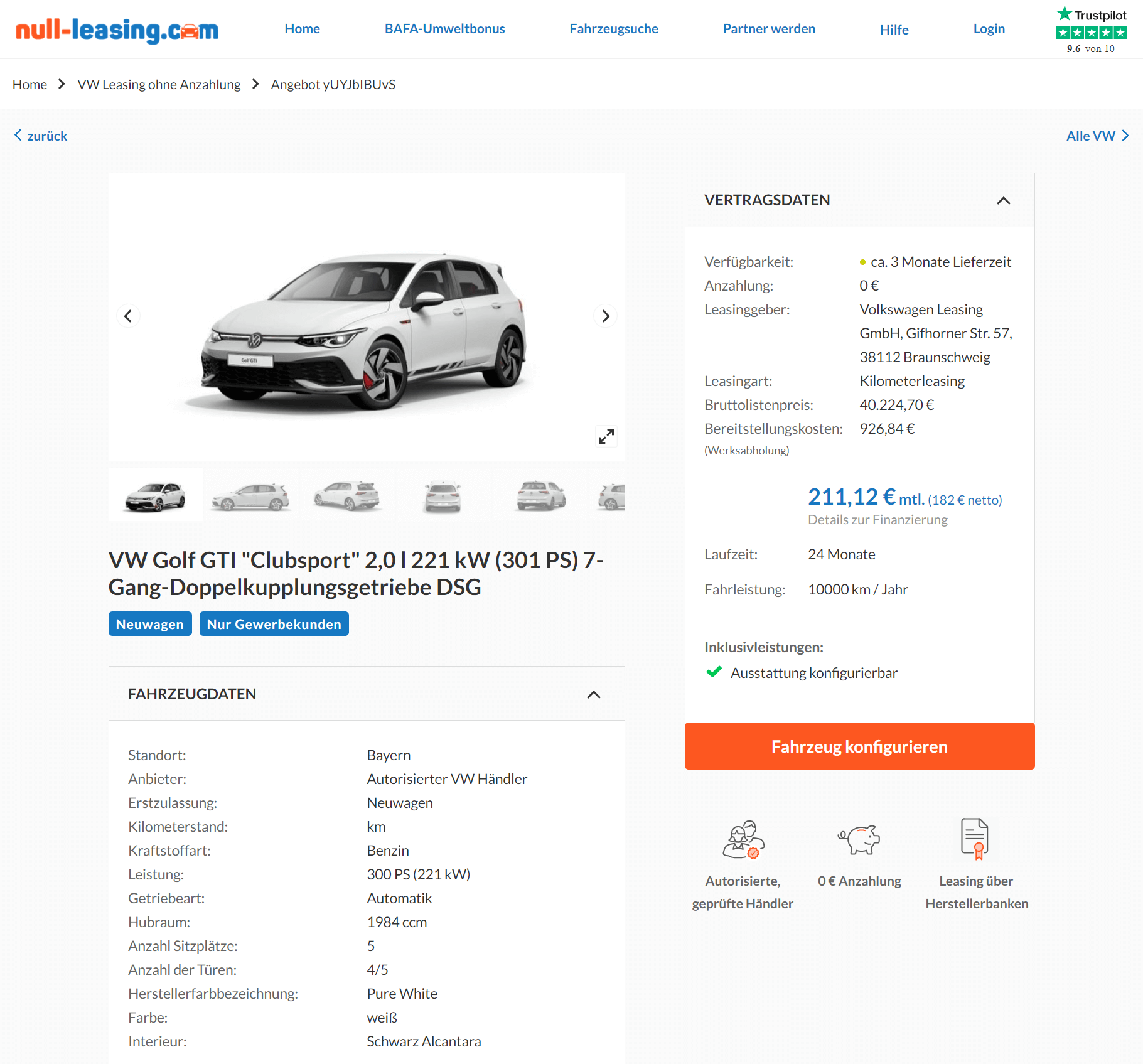Click Login in the top navigation
This screenshot has width=1143, height=1064.
coord(989,29)
